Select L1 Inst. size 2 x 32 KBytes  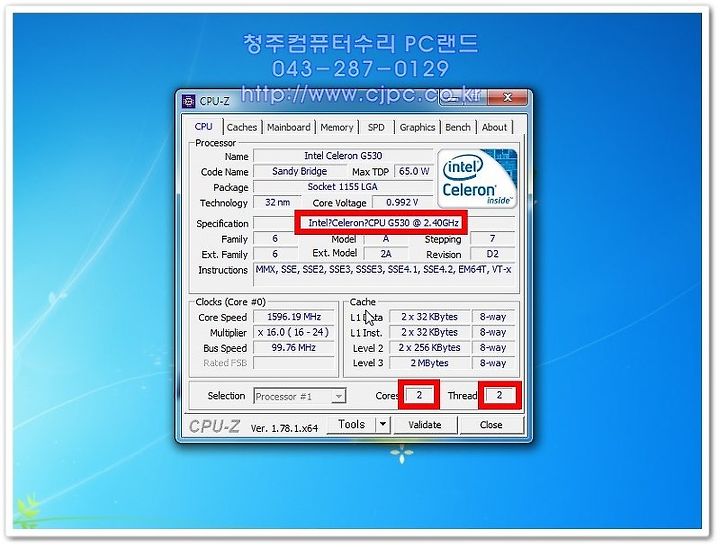[429, 333]
